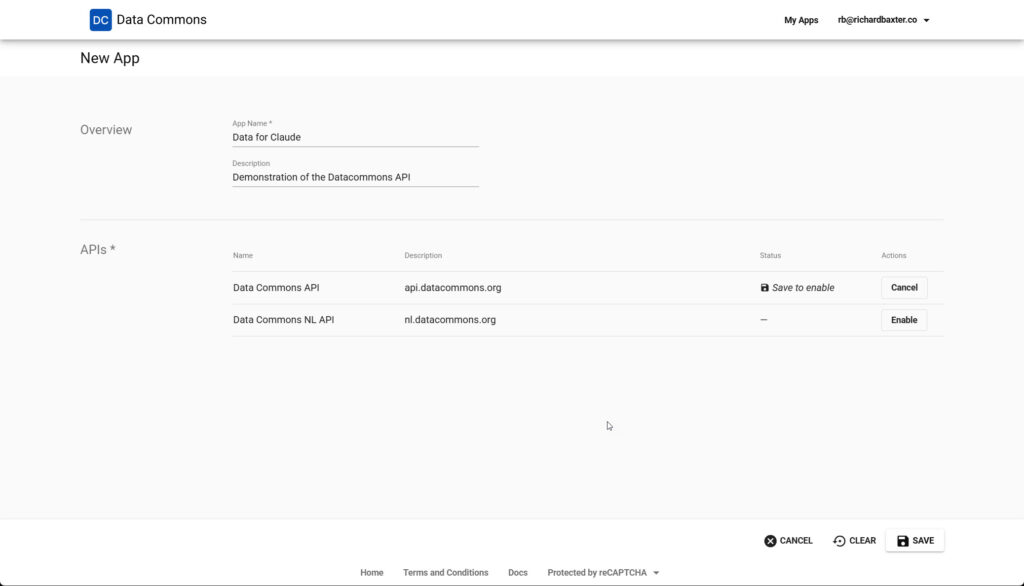The image size is (1024, 586).
Task: Cancel enabling the Data Commons API
Action: 903,287
